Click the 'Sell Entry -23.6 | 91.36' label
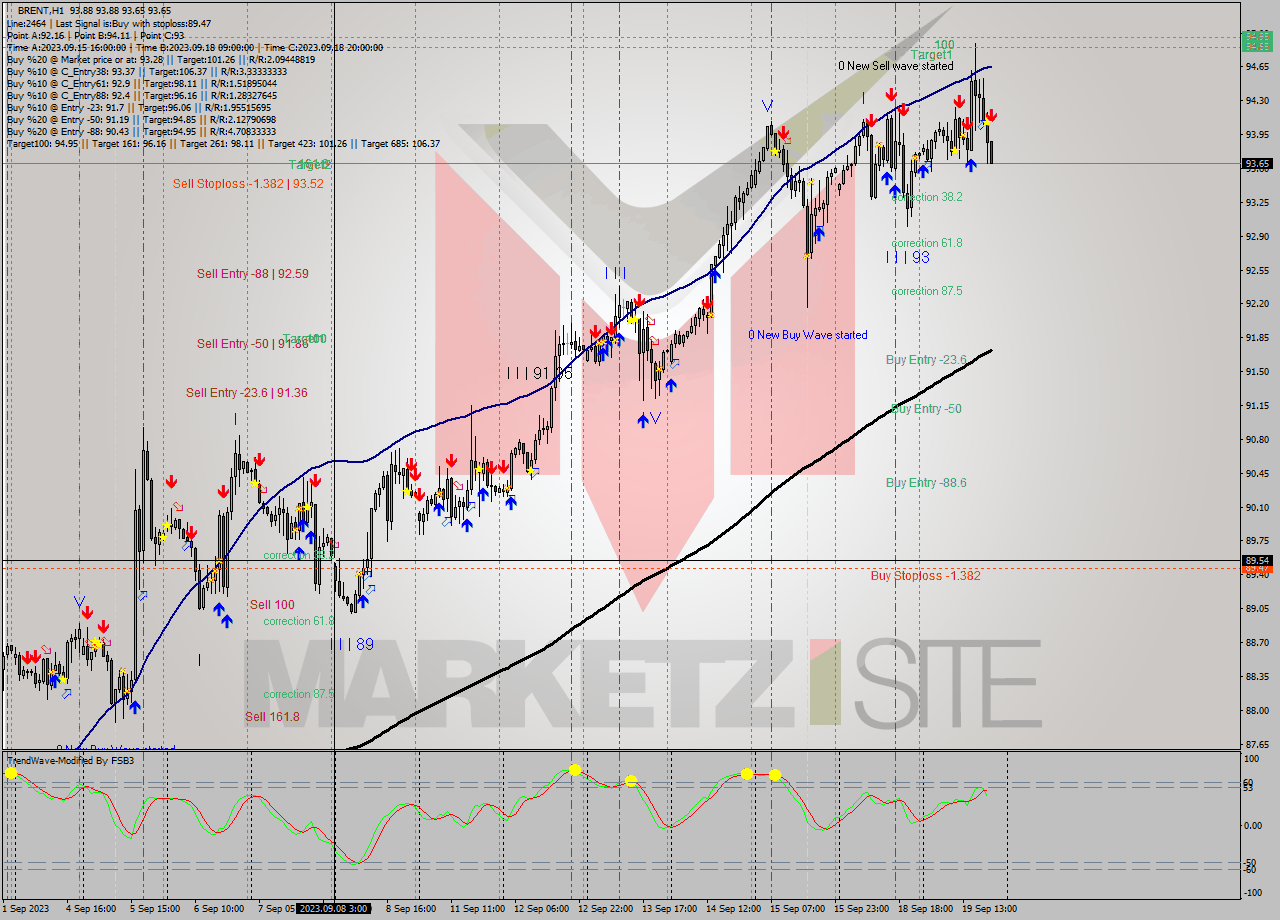The height and width of the screenshot is (920, 1280). (246, 392)
